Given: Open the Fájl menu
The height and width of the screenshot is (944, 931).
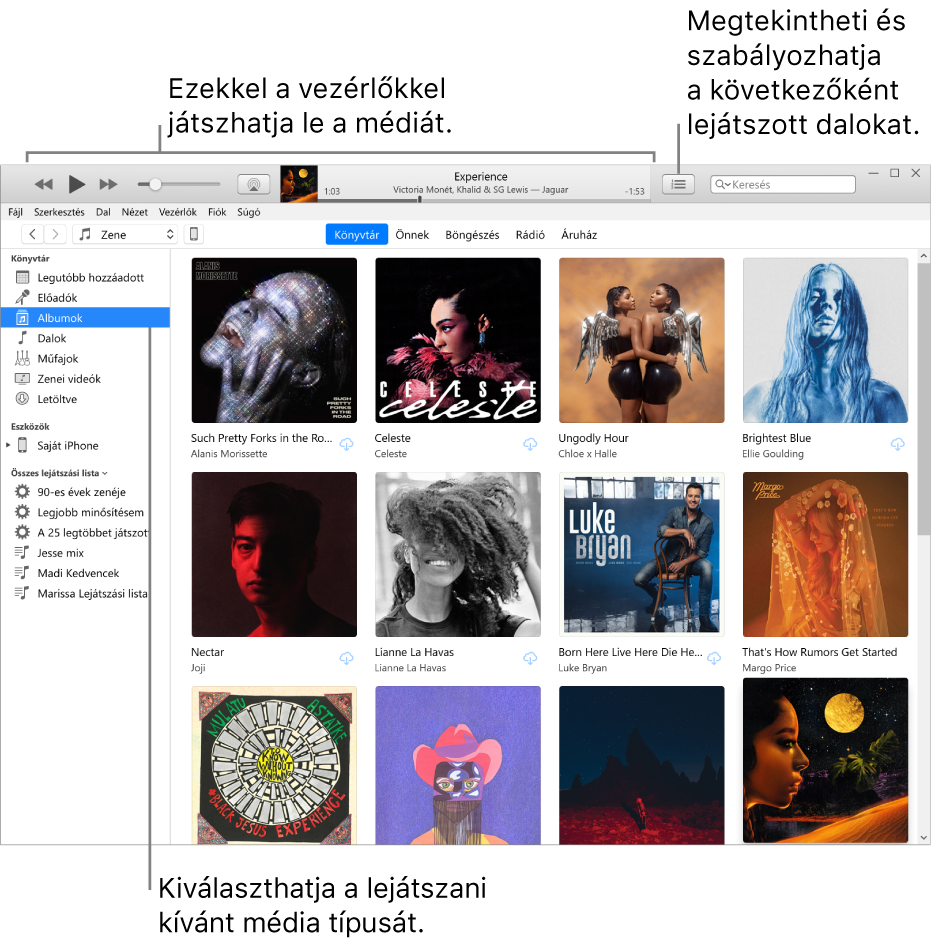Looking at the screenshot, I should click(15, 212).
